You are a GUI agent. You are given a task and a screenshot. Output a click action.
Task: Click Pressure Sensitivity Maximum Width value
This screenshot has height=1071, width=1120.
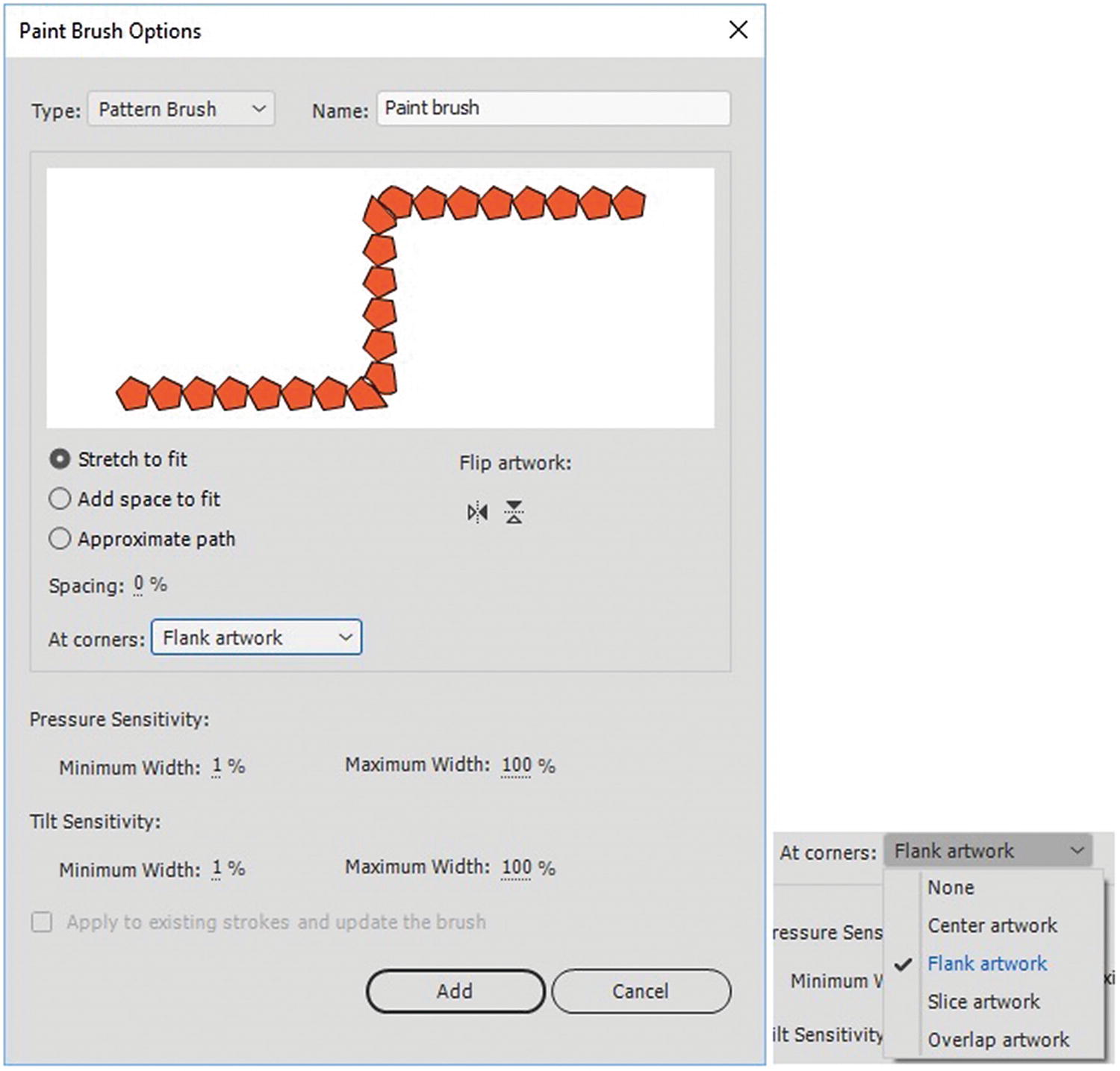pos(516,766)
